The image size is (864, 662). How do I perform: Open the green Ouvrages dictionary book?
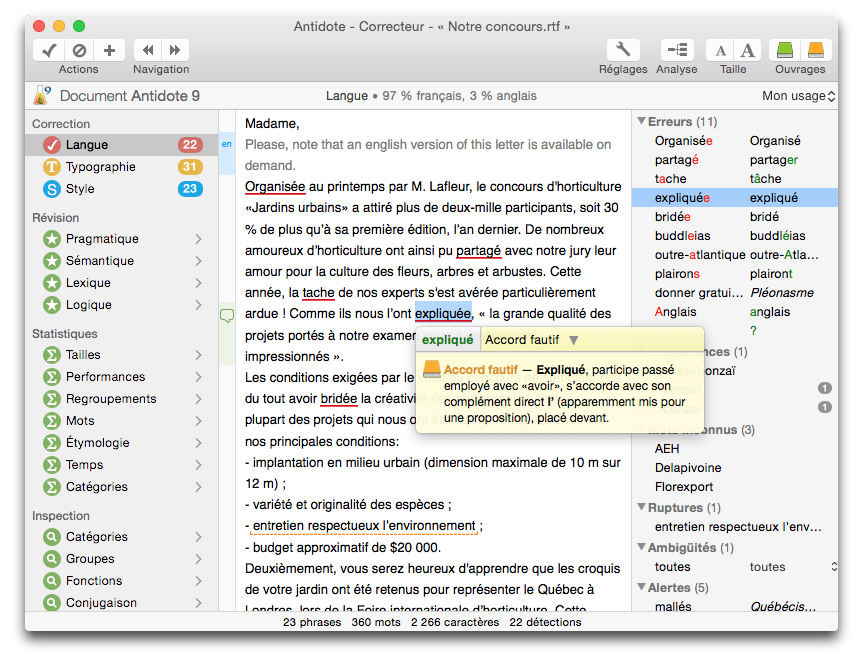pyautogui.click(x=785, y=50)
